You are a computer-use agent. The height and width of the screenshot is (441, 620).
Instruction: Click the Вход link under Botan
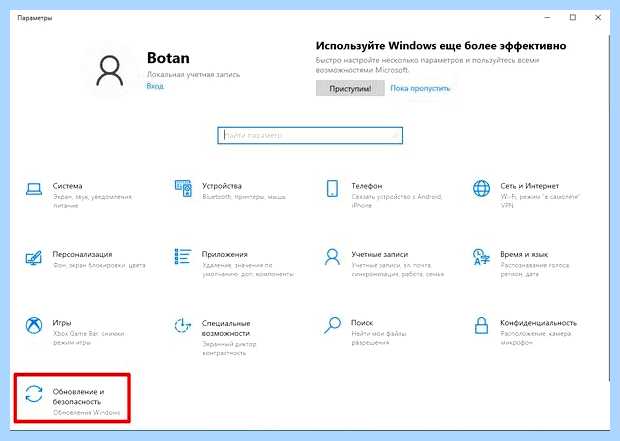(155, 86)
